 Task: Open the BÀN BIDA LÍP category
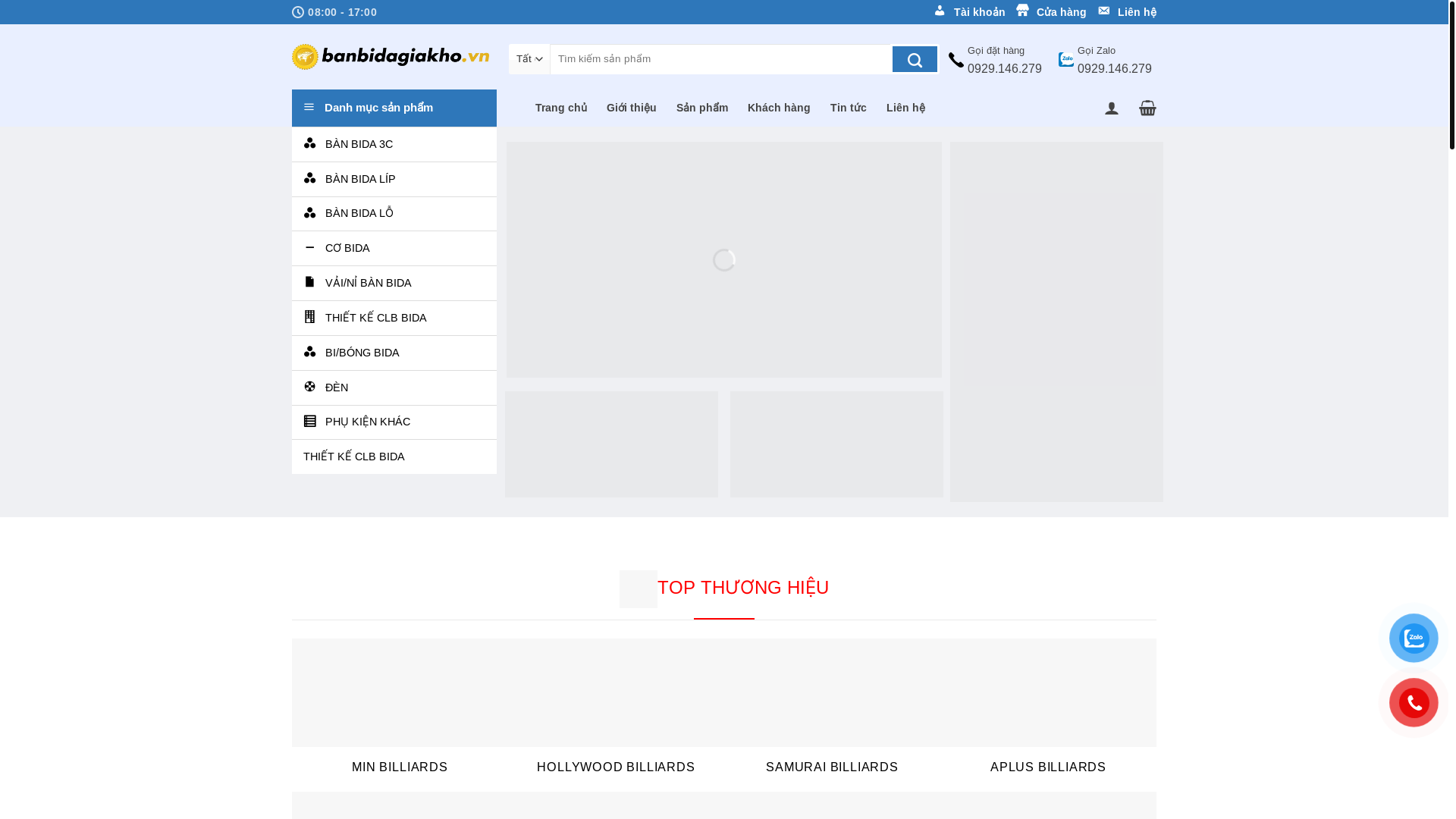tap(394, 179)
